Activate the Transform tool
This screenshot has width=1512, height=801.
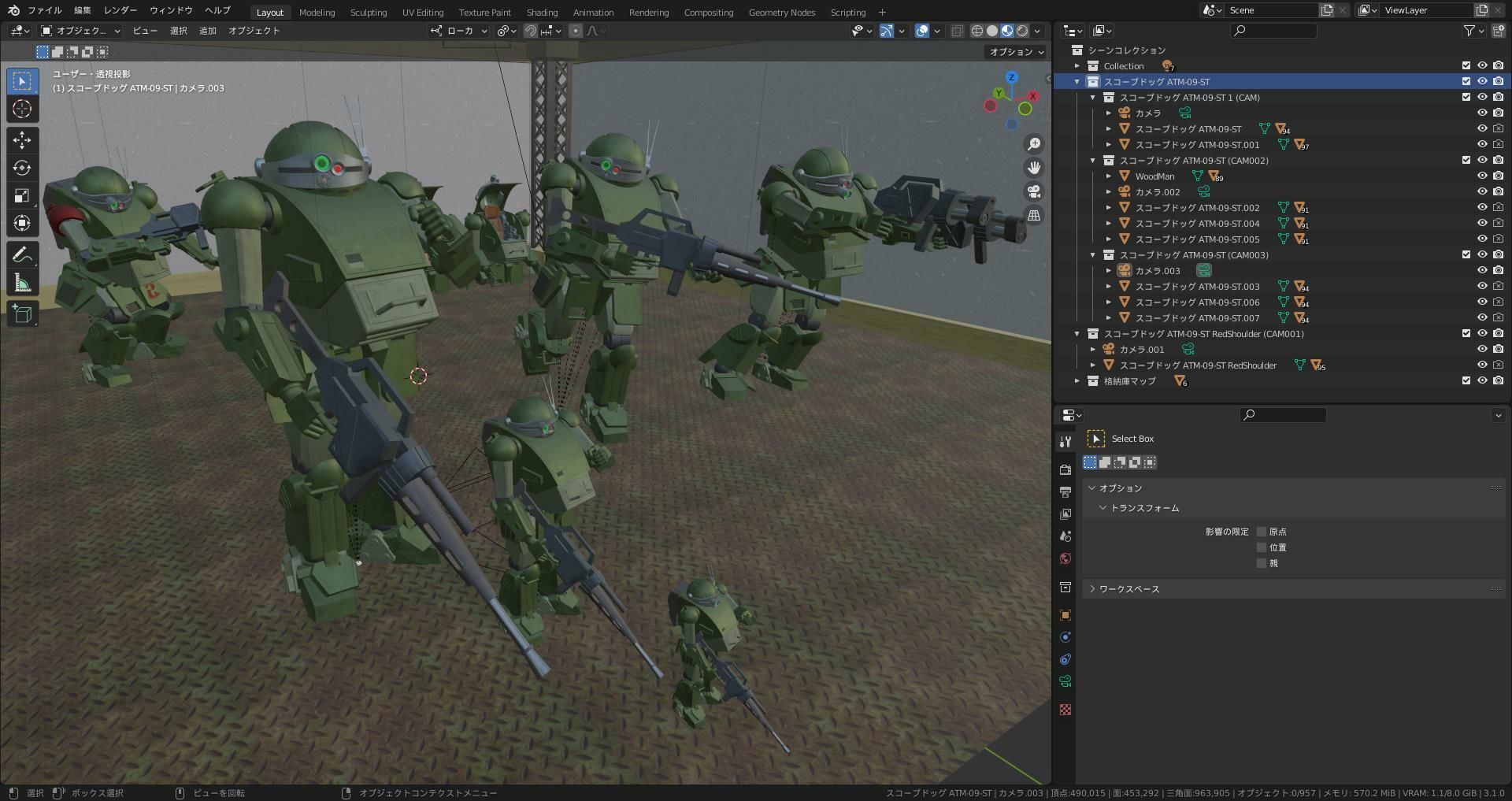[22, 223]
